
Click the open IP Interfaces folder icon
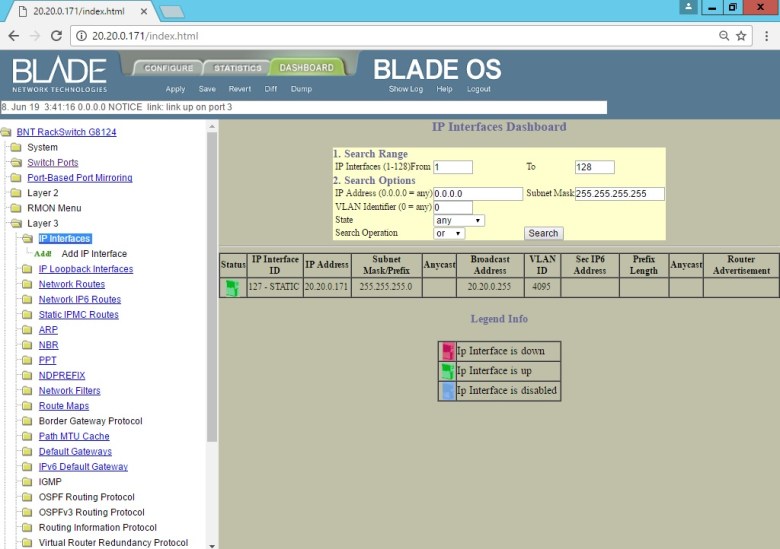pos(28,239)
